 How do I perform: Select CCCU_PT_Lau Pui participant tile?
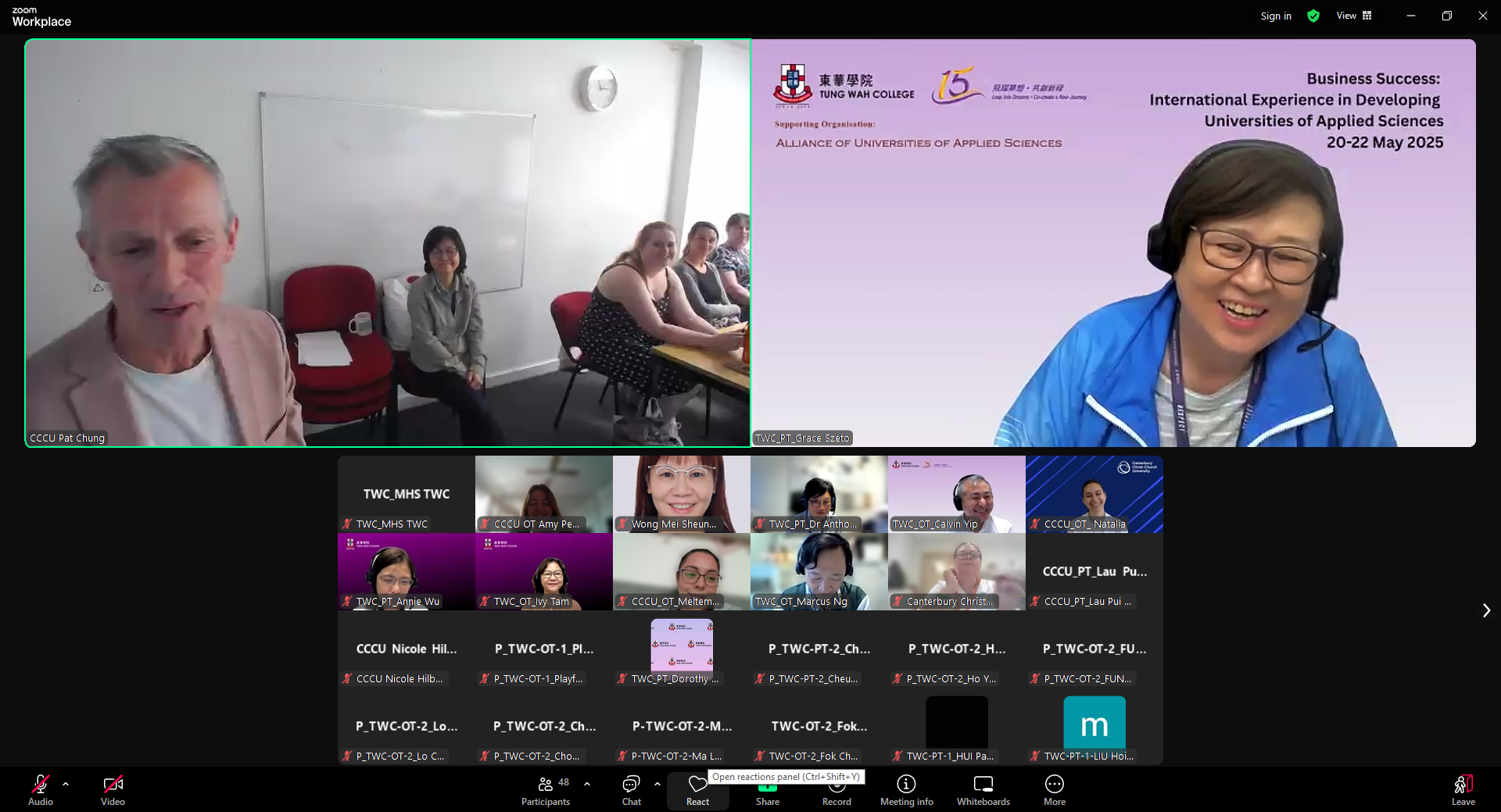coord(1094,571)
